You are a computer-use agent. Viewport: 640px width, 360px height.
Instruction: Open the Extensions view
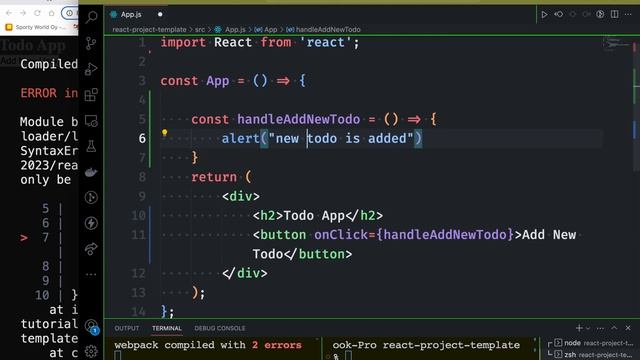tap(91, 94)
